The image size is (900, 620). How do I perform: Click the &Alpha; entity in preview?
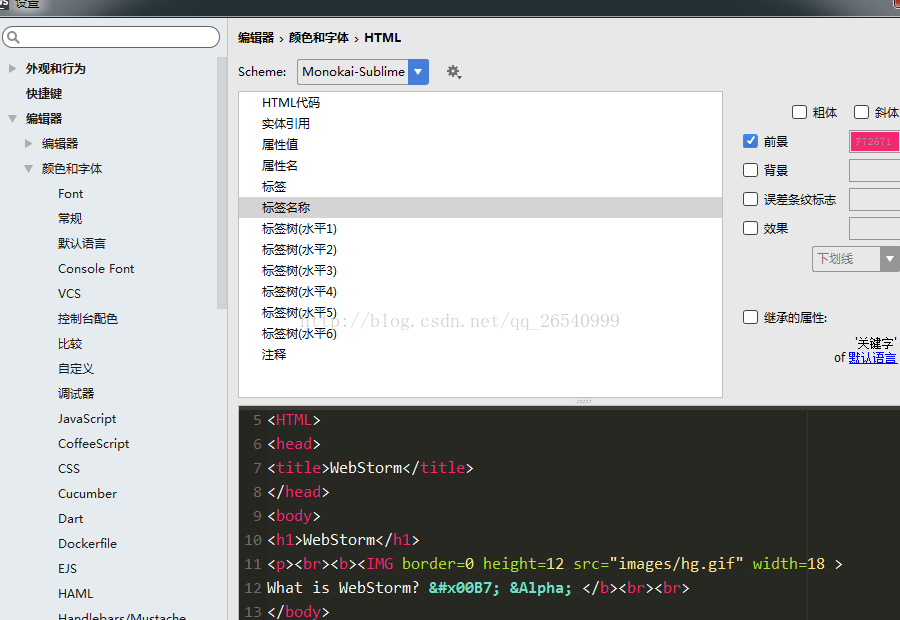click(x=541, y=588)
